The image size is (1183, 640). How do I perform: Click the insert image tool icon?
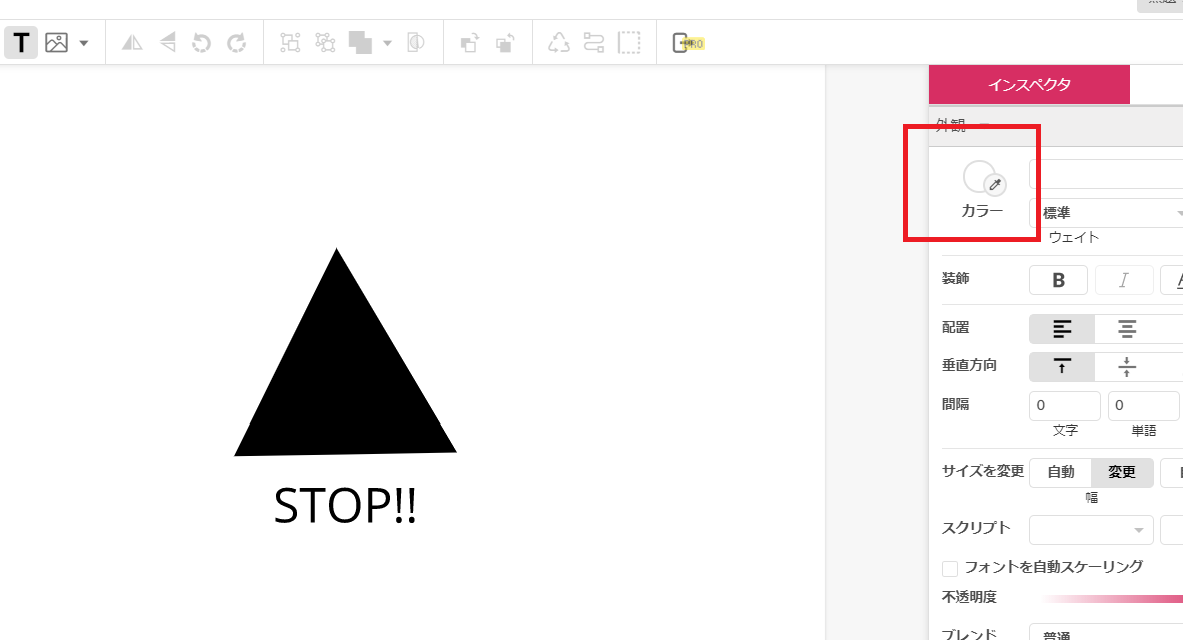tap(57, 42)
